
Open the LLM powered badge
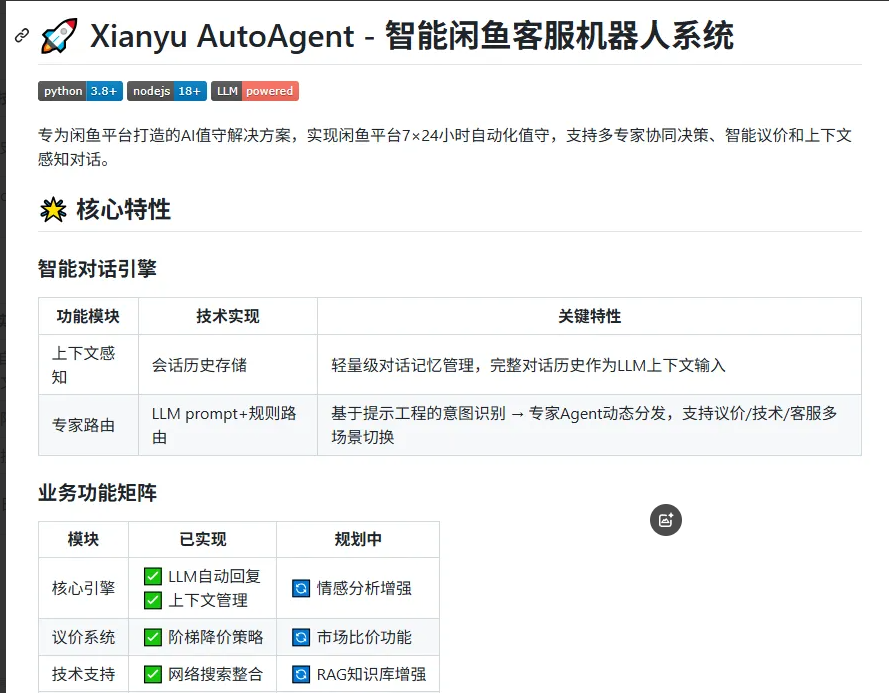pyautogui.click(x=255, y=91)
